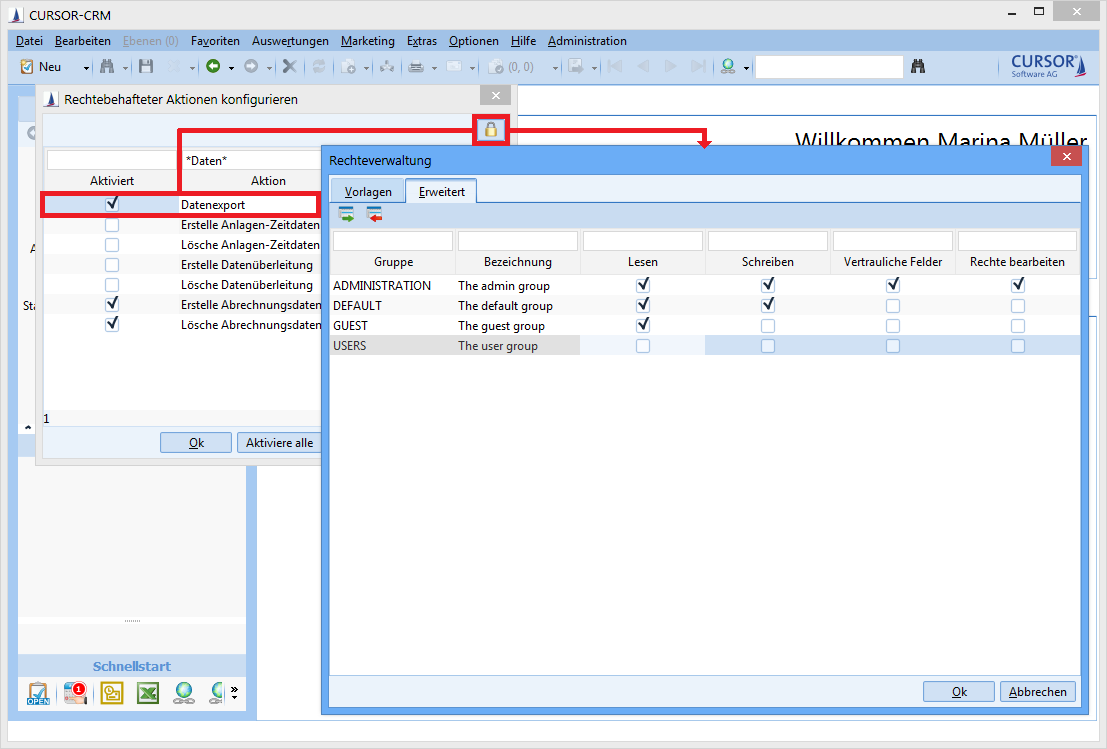Image resolution: width=1107 pixels, height=749 pixels.
Task: Click the binoculars icon next to the search field
Action: [x=918, y=67]
